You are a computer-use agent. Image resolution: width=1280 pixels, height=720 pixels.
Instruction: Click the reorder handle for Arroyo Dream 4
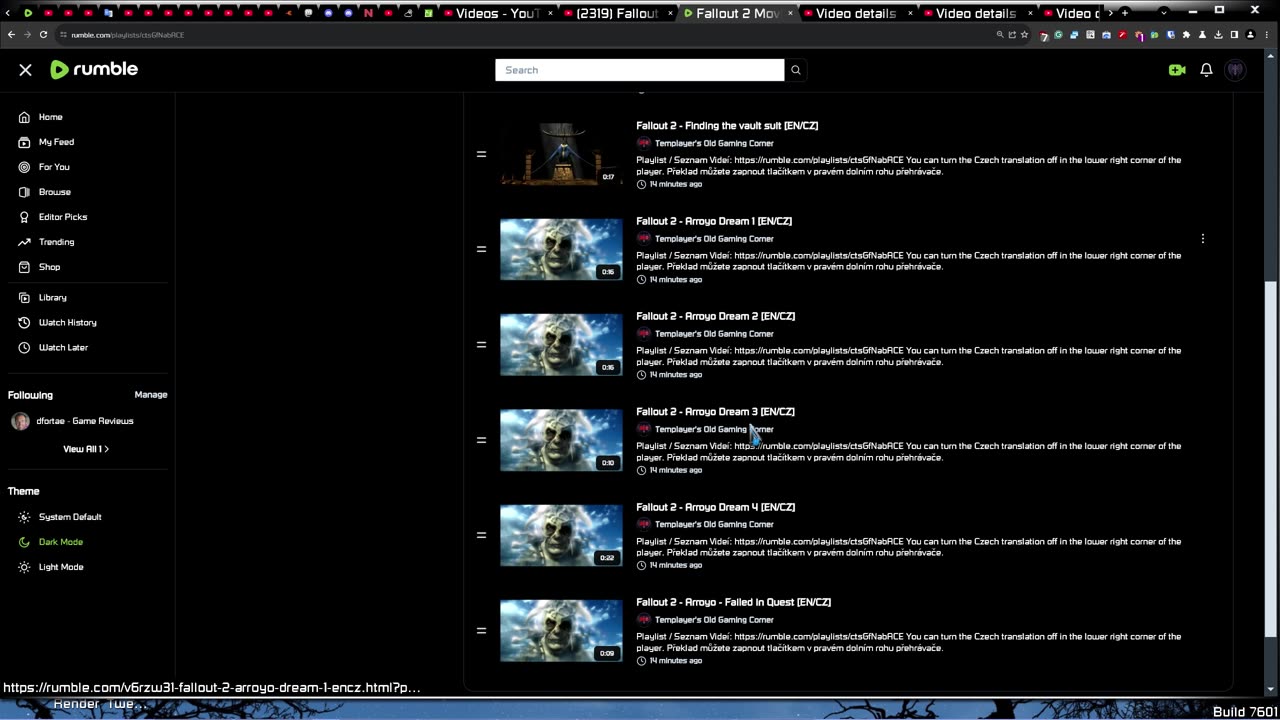481,535
